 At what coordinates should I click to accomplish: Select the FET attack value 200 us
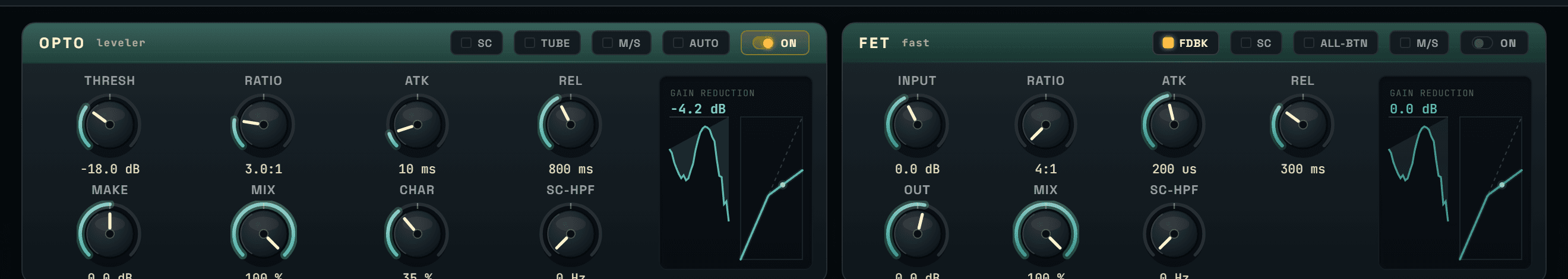(1174, 169)
